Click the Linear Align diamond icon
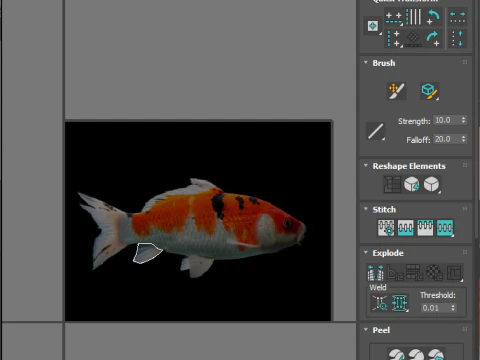480x360 pixels. (413, 38)
